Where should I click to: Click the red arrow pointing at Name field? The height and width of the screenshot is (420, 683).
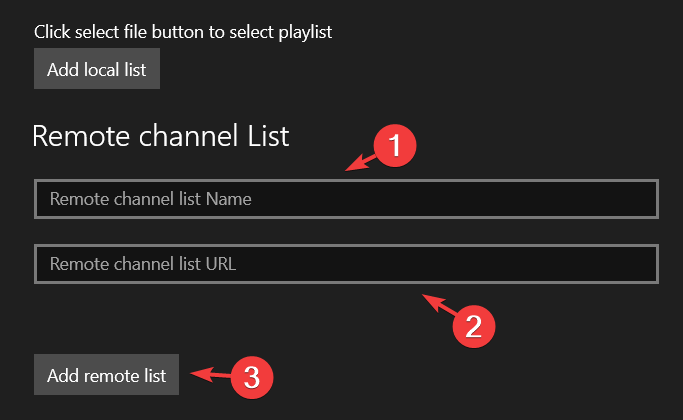click(x=360, y=163)
